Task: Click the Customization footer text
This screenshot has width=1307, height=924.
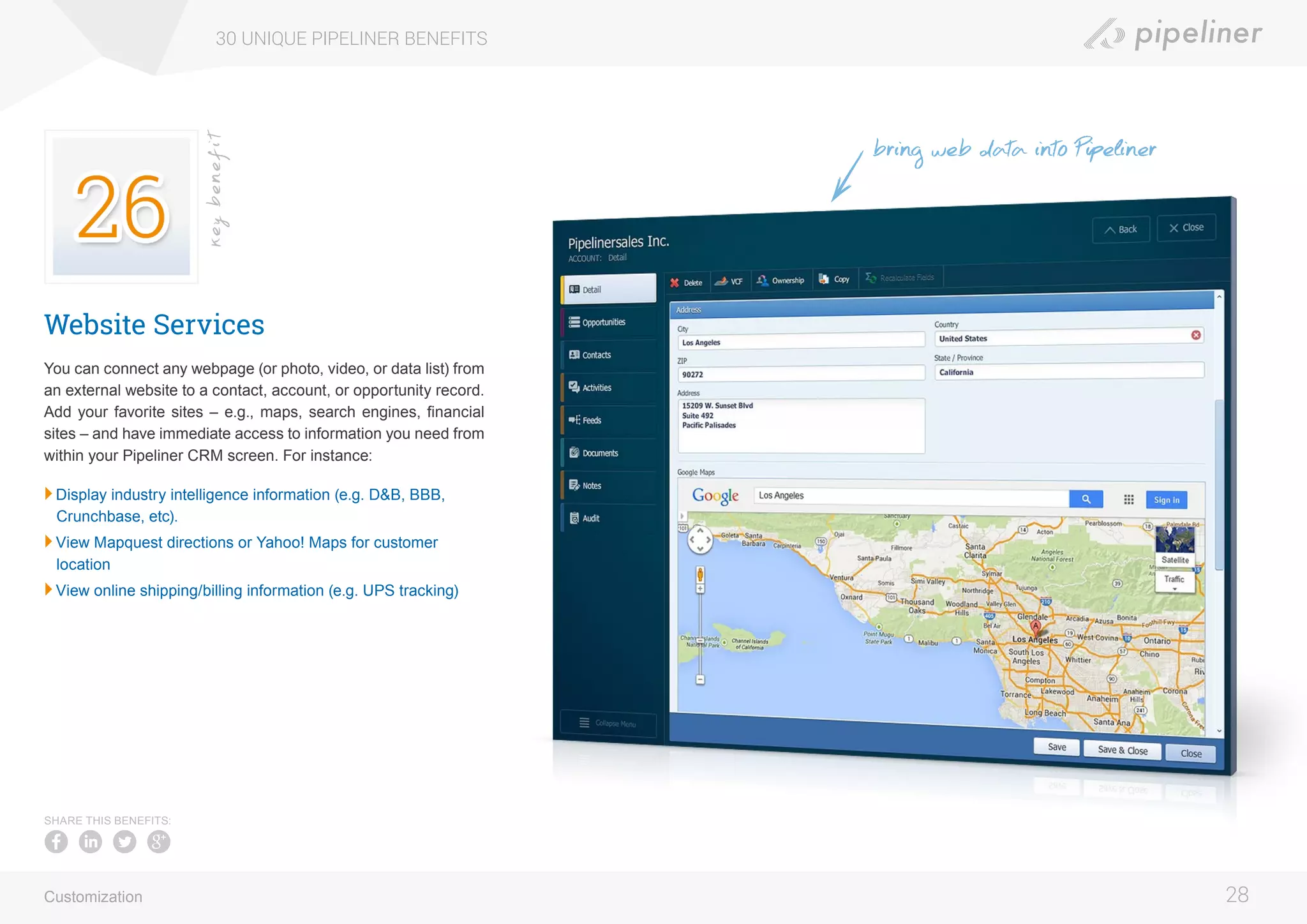Action: coord(93,897)
